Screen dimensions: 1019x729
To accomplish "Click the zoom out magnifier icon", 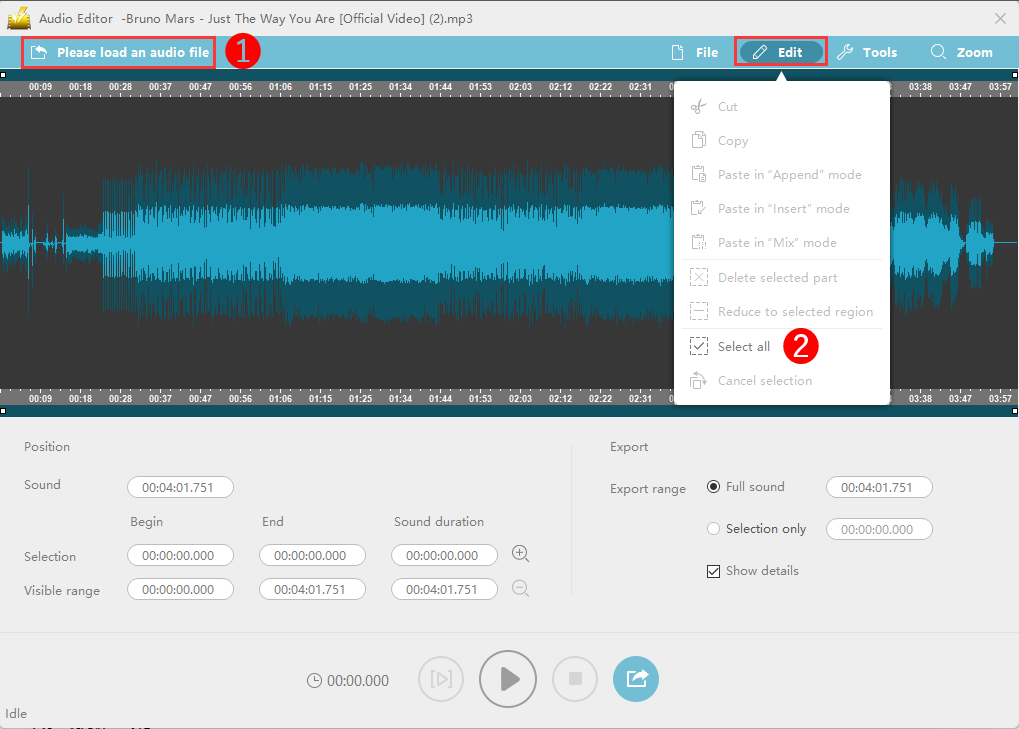I will click(x=520, y=589).
